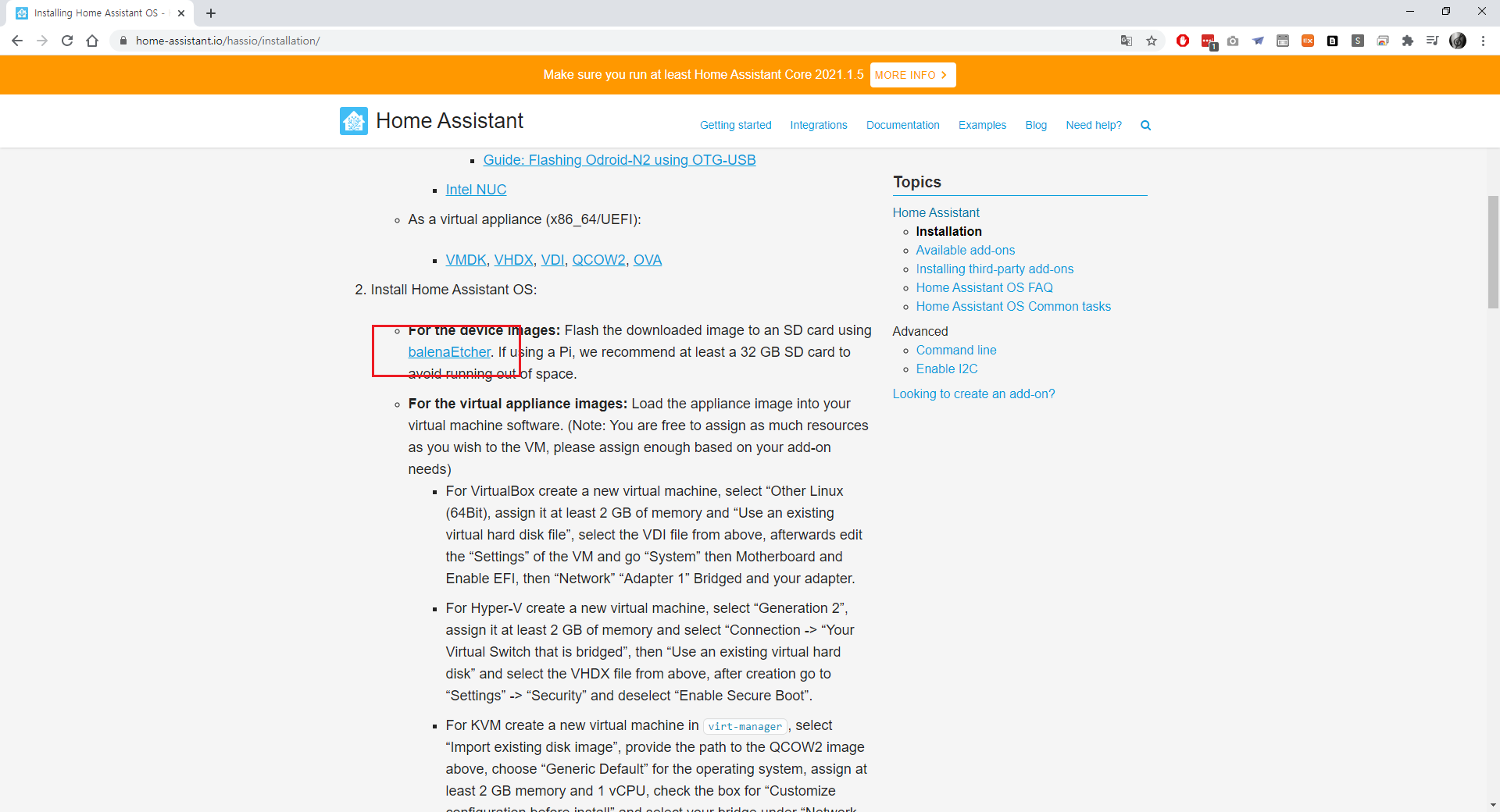
Task: Open Home Assistant OS FAQ link
Action: (x=984, y=287)
